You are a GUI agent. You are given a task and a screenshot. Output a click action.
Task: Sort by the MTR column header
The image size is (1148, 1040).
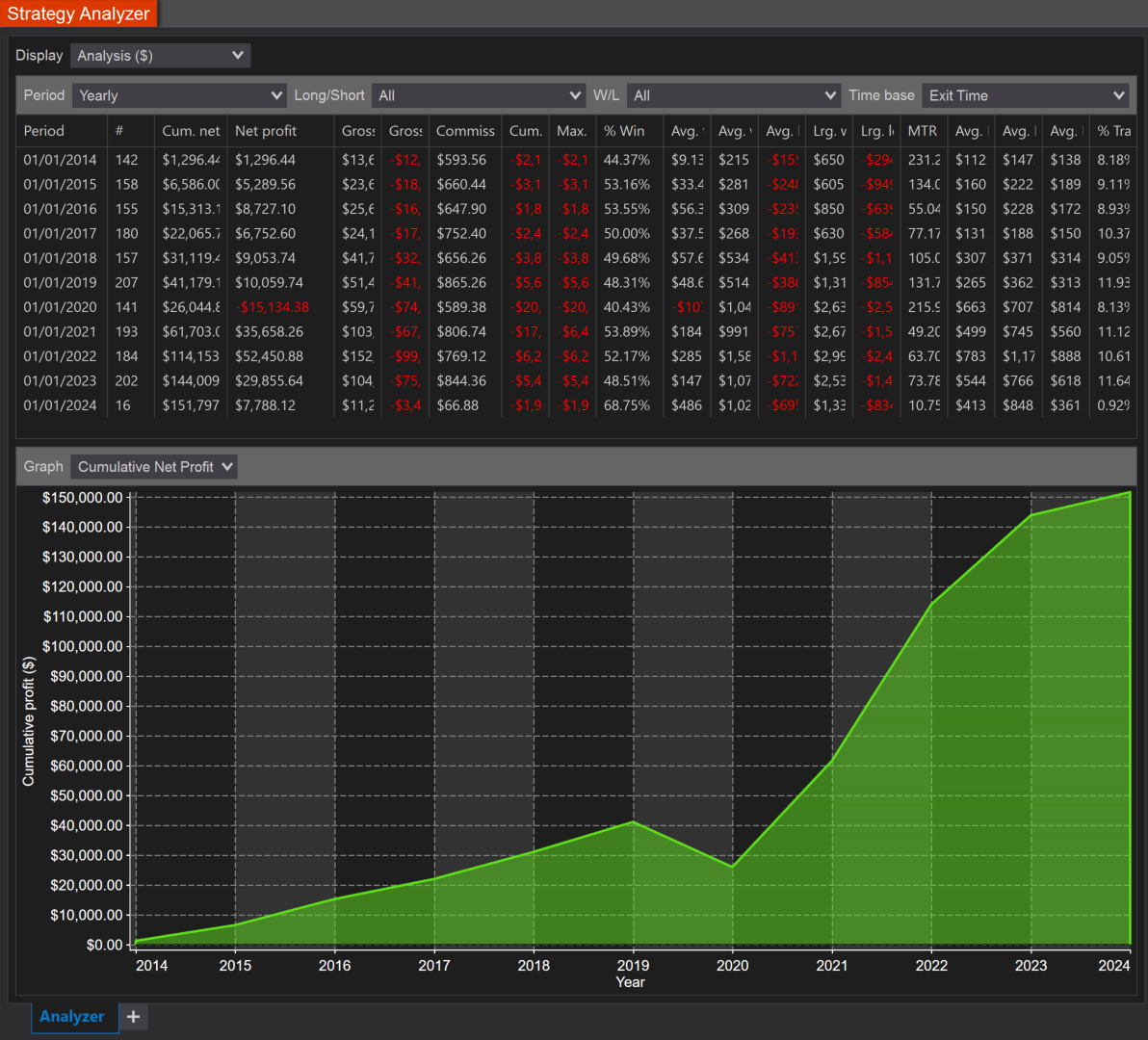coord(923,131)
